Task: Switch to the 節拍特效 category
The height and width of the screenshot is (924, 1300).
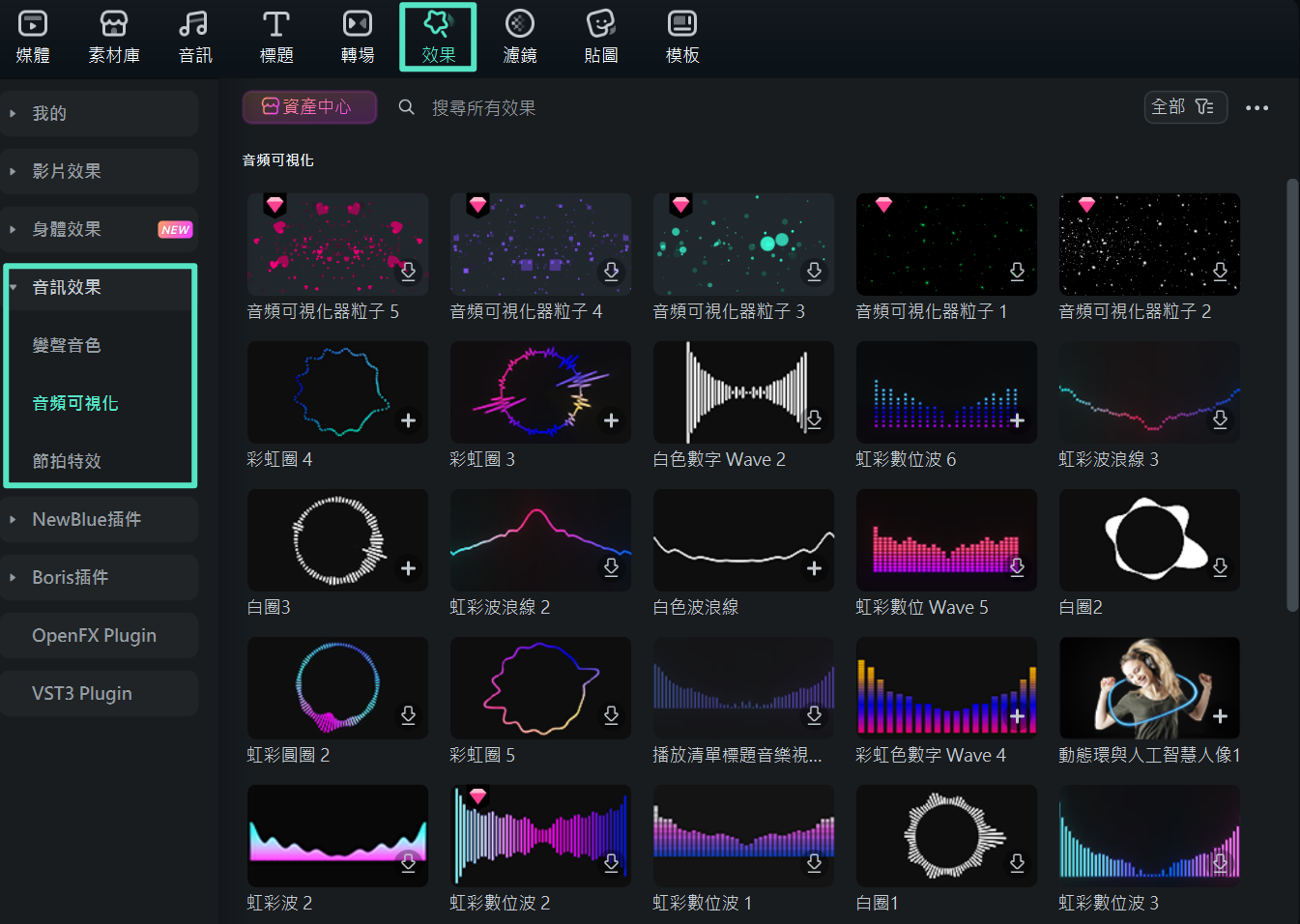Action: (x=67, y=461)
